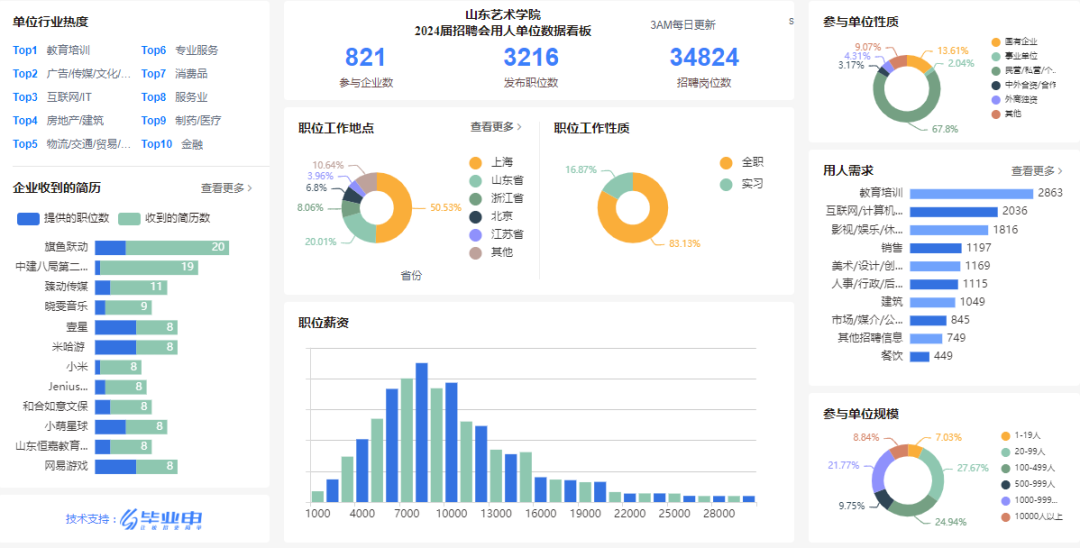Click the 教育培训 demand bar showing 2863

tap(971, 193)
